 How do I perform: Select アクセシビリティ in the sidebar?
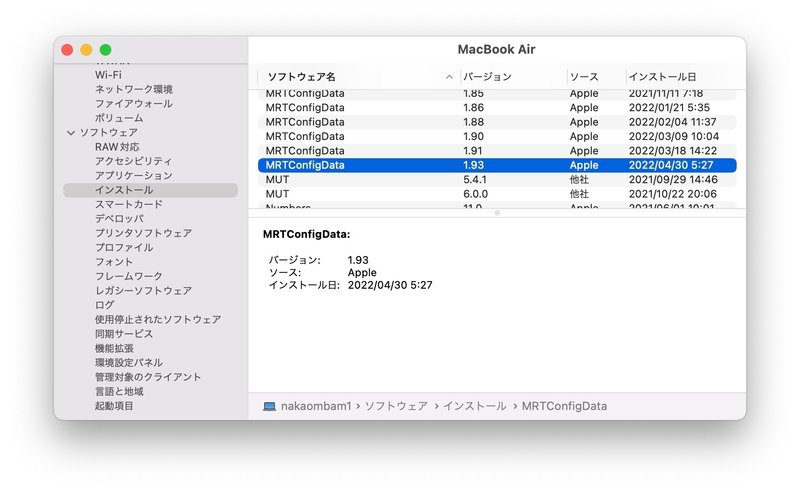click(134, 161)
